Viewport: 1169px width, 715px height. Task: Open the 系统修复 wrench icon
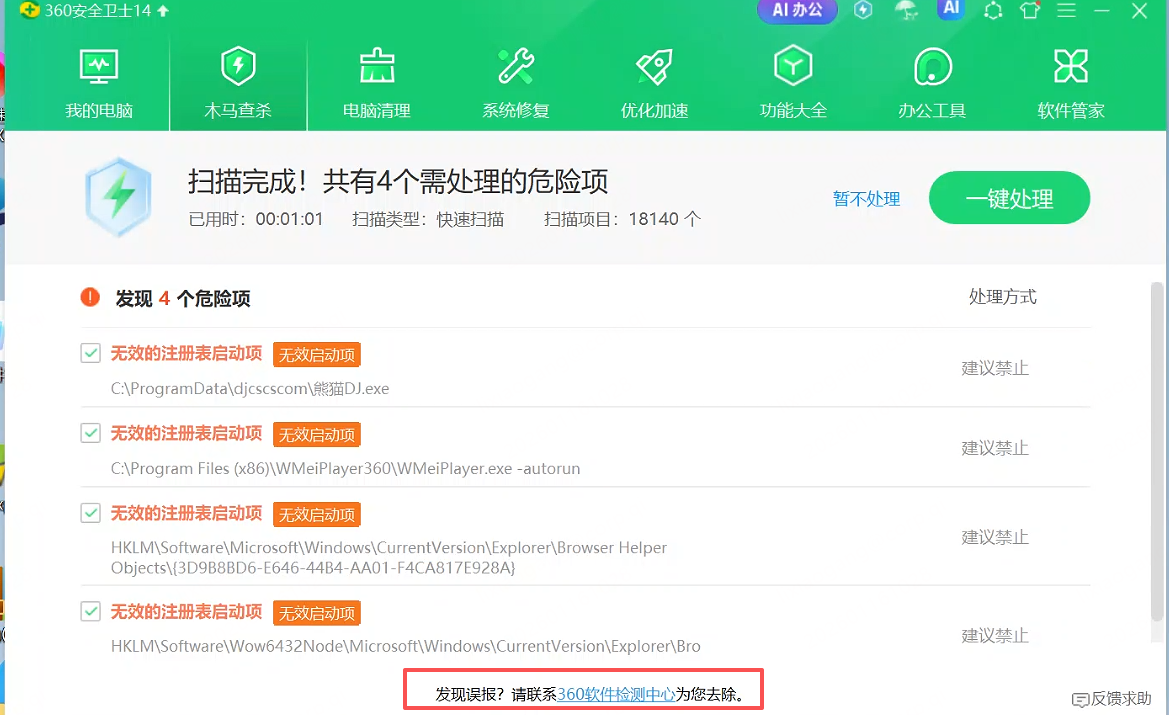pos(515,67)
